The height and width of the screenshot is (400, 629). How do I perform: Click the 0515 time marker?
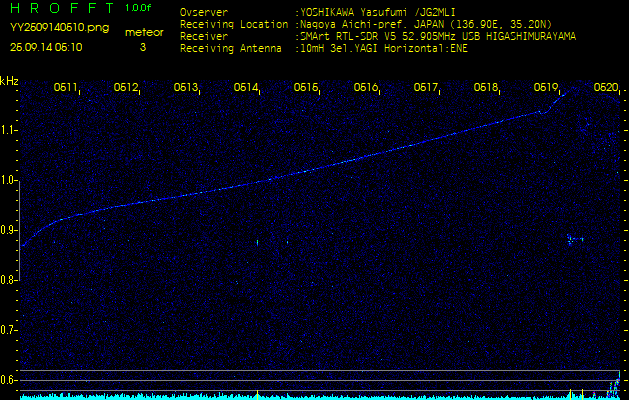pyautogui.click(x=306, y=88)
